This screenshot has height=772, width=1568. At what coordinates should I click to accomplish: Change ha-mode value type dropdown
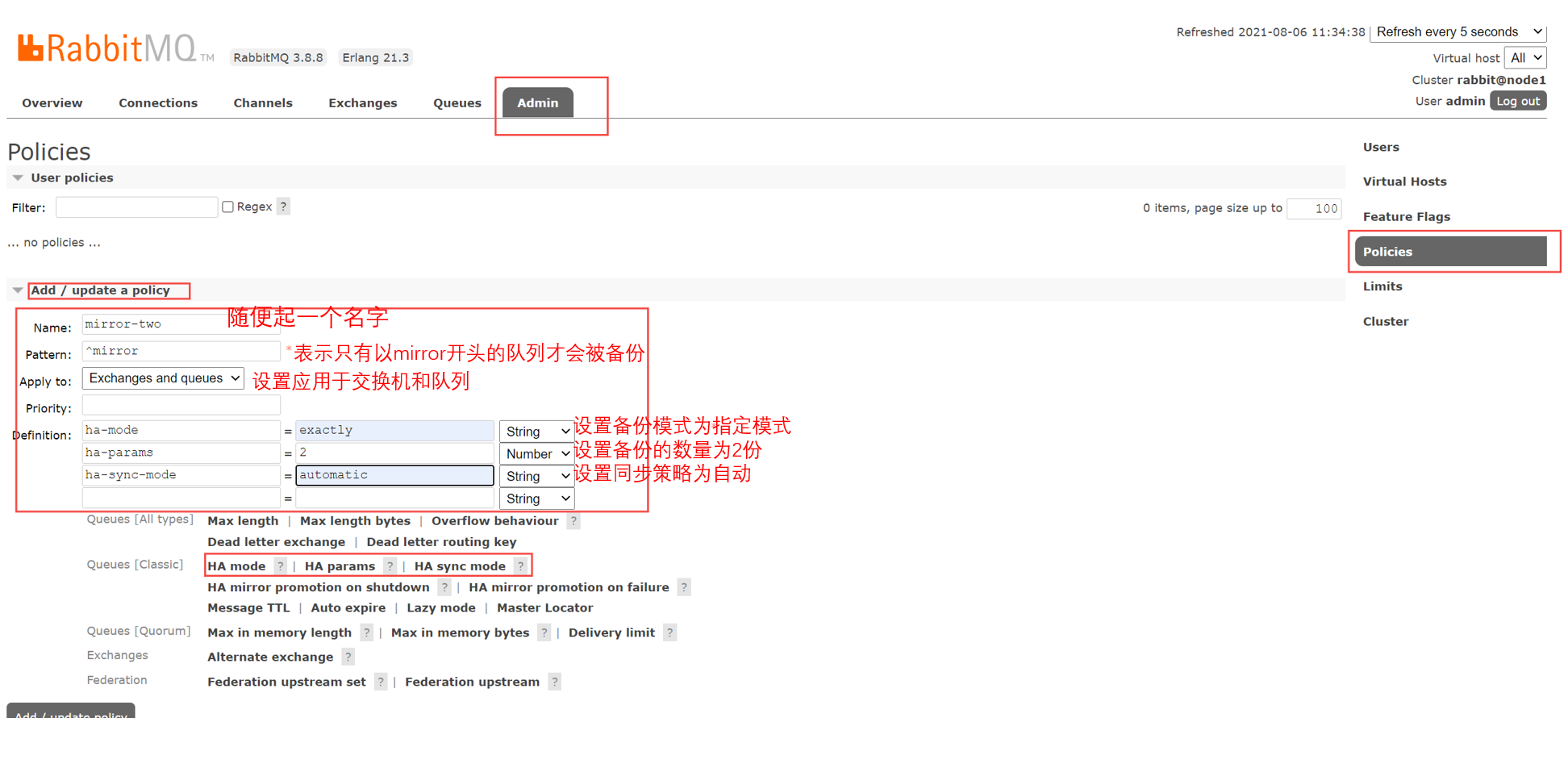pyautogui.click(x=536, y=432)
